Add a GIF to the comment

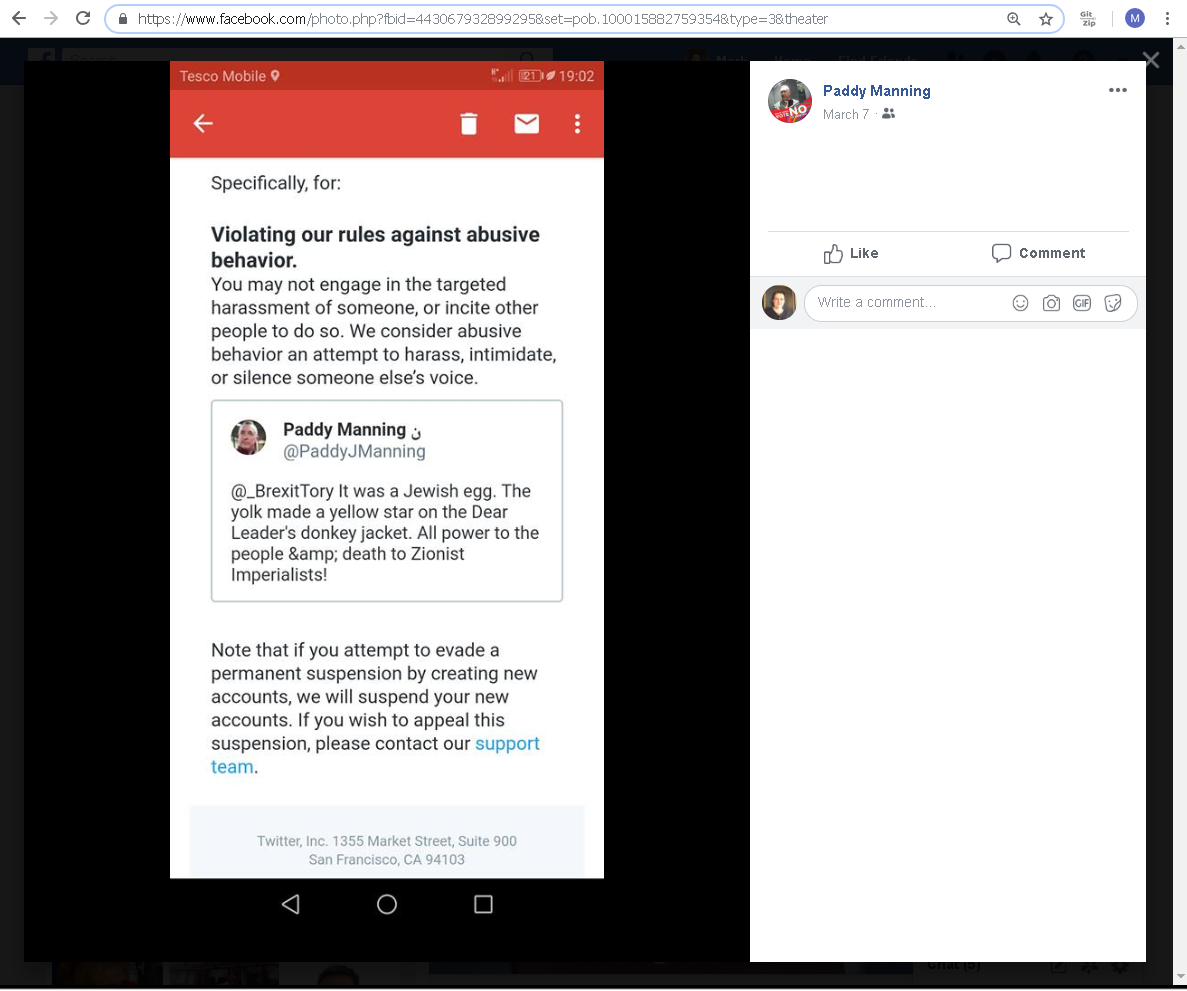point(1082,303)
